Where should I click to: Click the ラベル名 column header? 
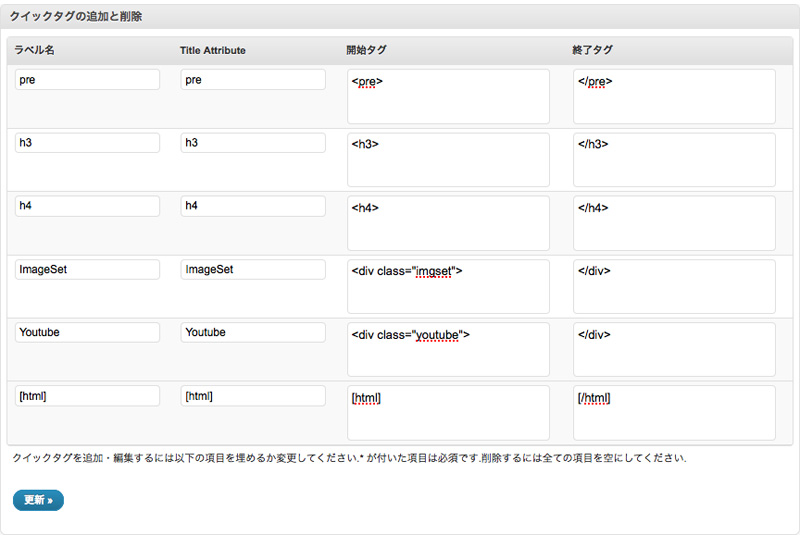(34, 50)
